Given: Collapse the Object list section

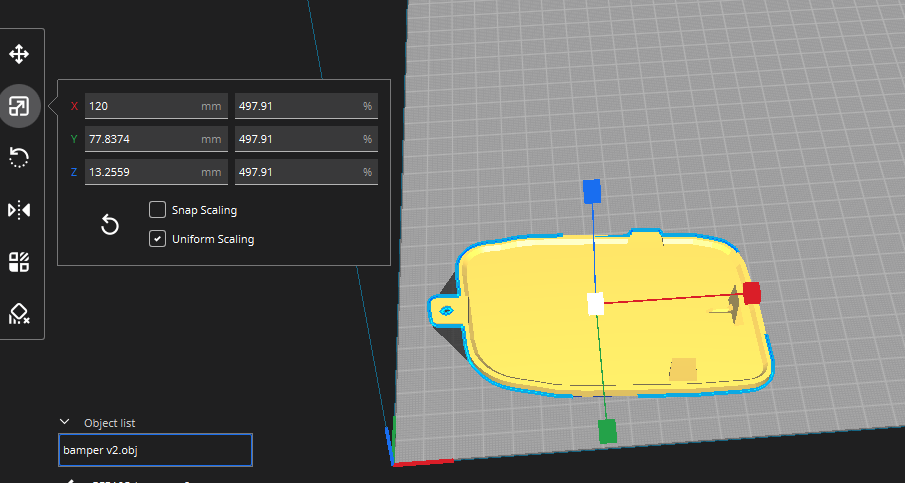Looking at the screenshot, I should 65,422.
